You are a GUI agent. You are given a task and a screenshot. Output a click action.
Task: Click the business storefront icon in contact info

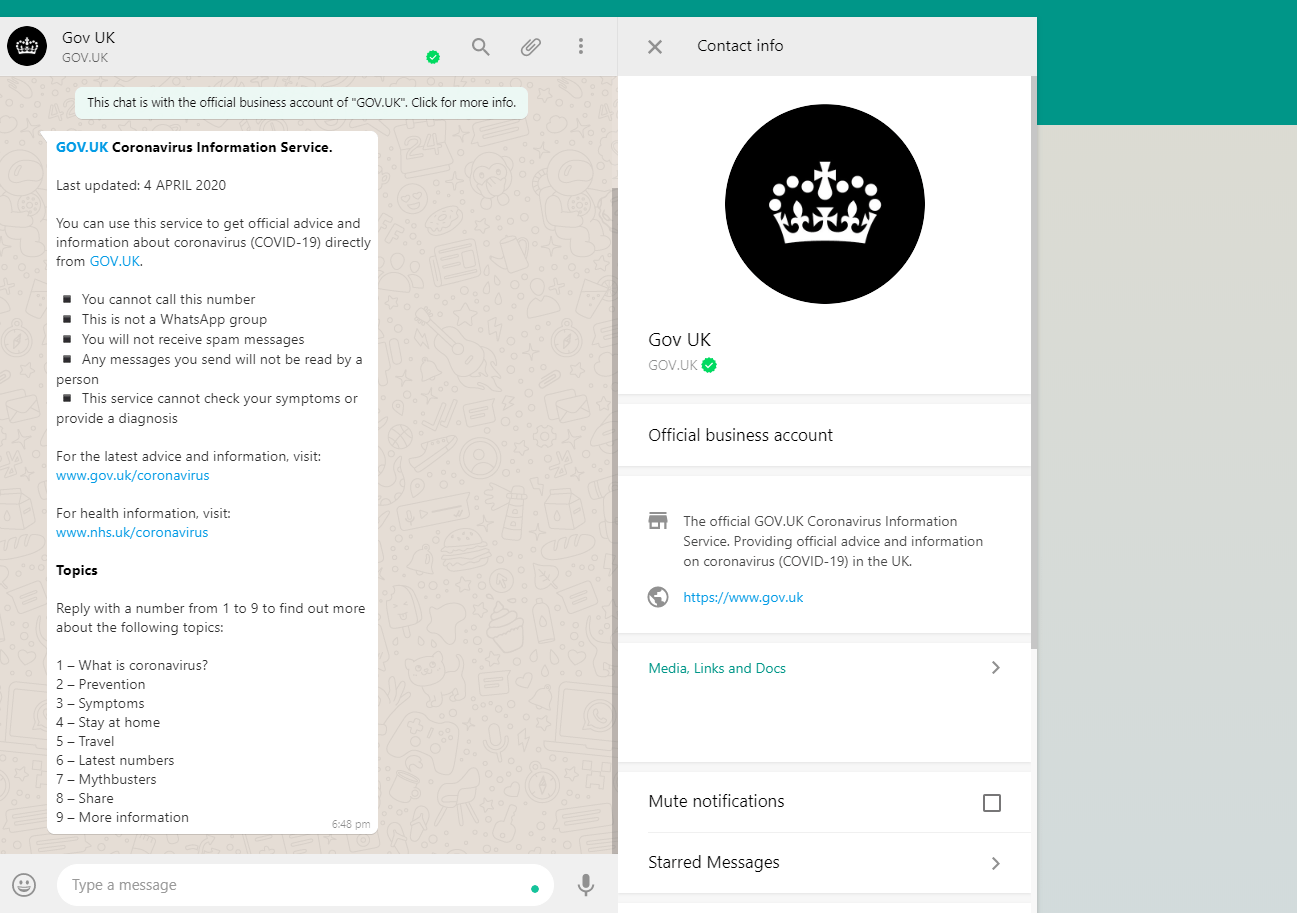[x=657, y=520]
